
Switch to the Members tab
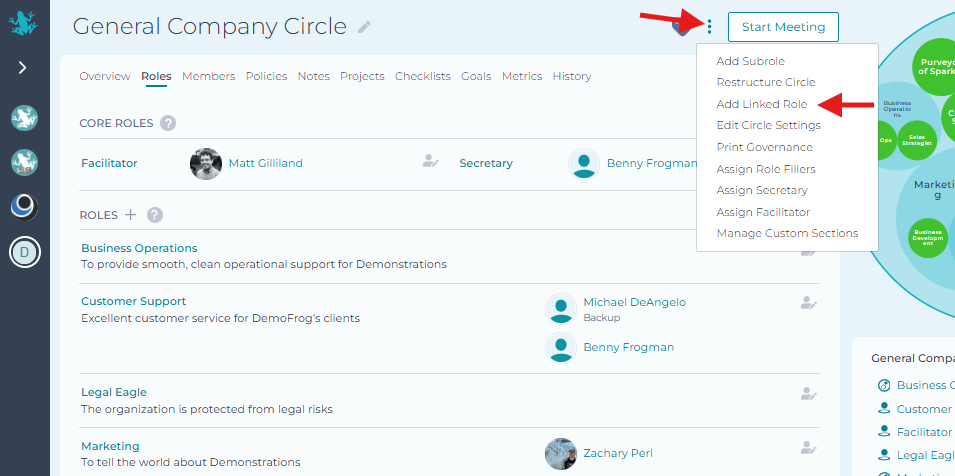tap(208, 76)
